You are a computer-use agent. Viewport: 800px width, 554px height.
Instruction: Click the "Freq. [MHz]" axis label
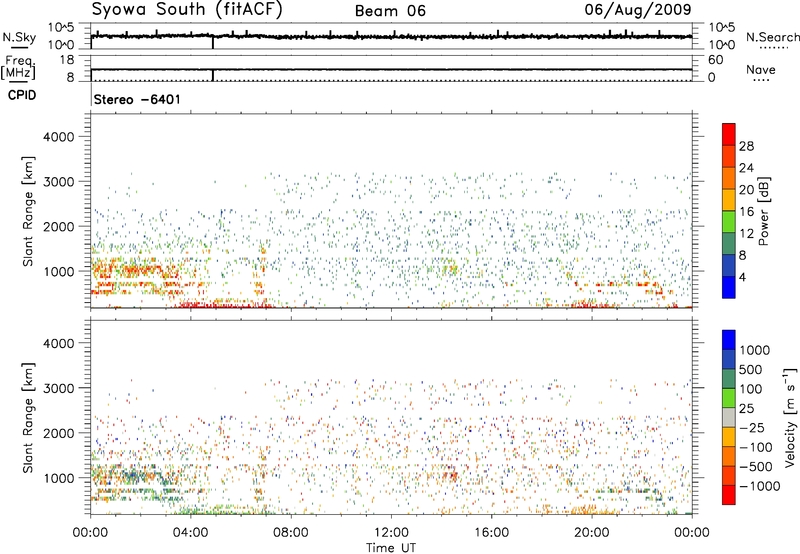20,68
